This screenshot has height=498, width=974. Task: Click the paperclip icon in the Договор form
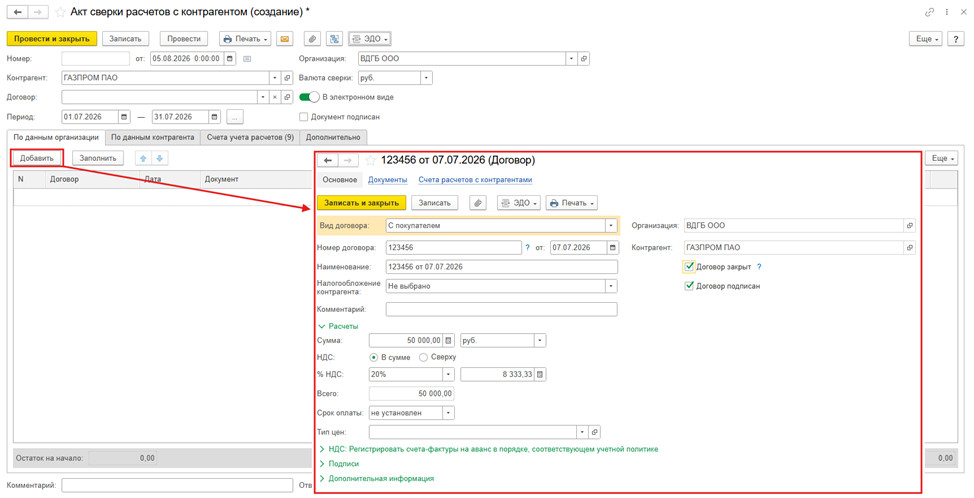[x=478, y=203]
